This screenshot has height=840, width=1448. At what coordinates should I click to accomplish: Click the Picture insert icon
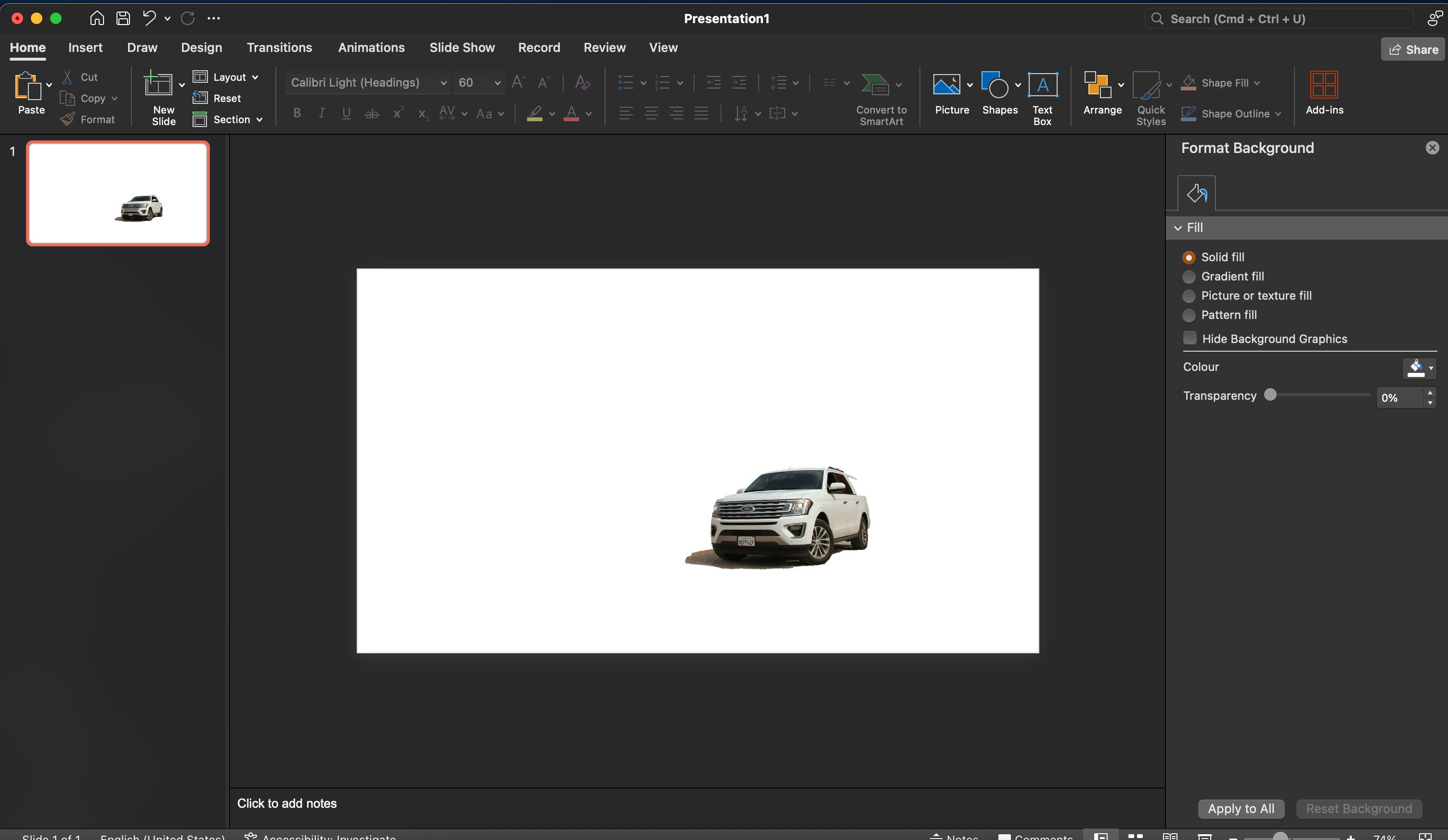(x=946, y=85)
